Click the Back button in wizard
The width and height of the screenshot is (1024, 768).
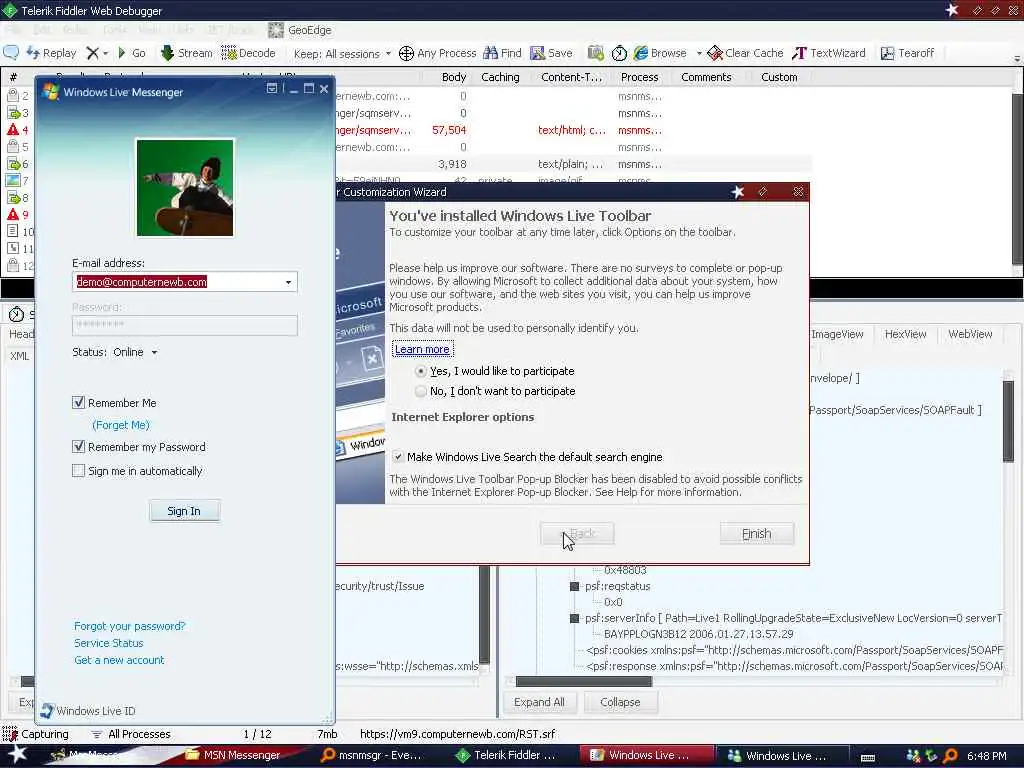(577, 534)
